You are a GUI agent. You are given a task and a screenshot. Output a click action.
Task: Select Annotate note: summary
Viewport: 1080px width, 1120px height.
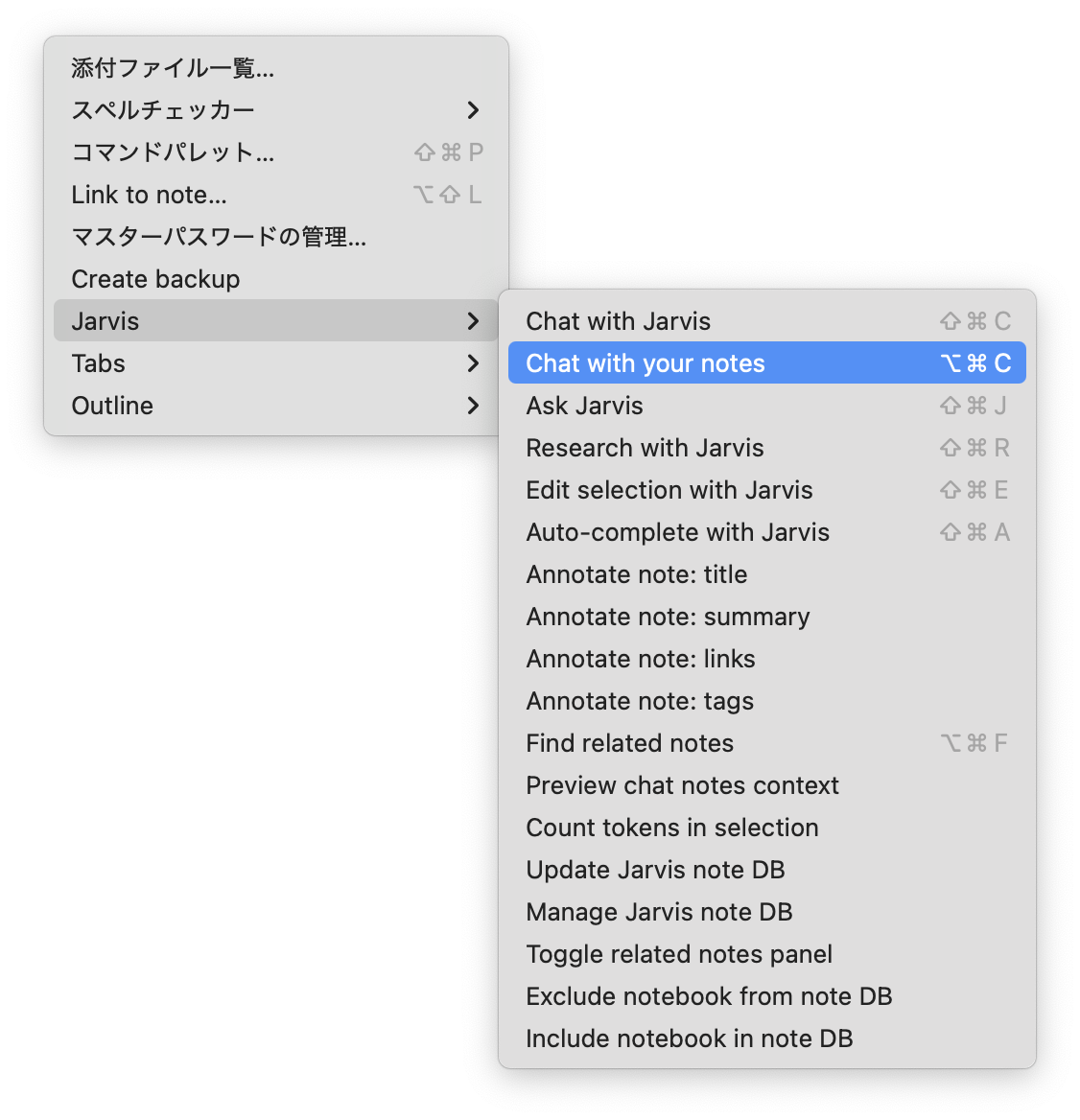click(x=668, y=617)
